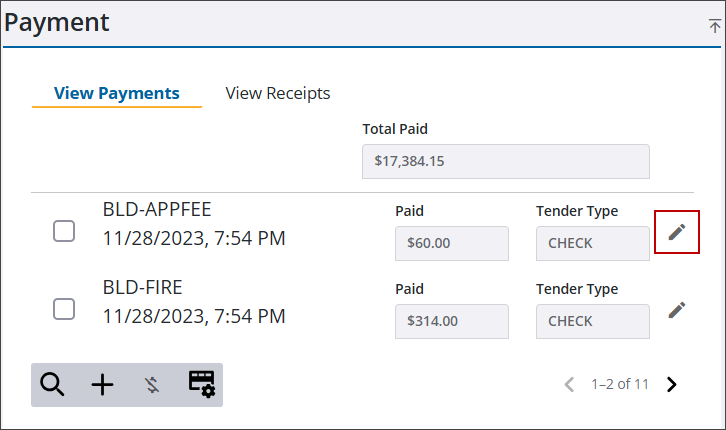Select the BLD-APPFEE payment checkbox
Viewport: 726px width, 430px height.
click(x=64, y=231)
